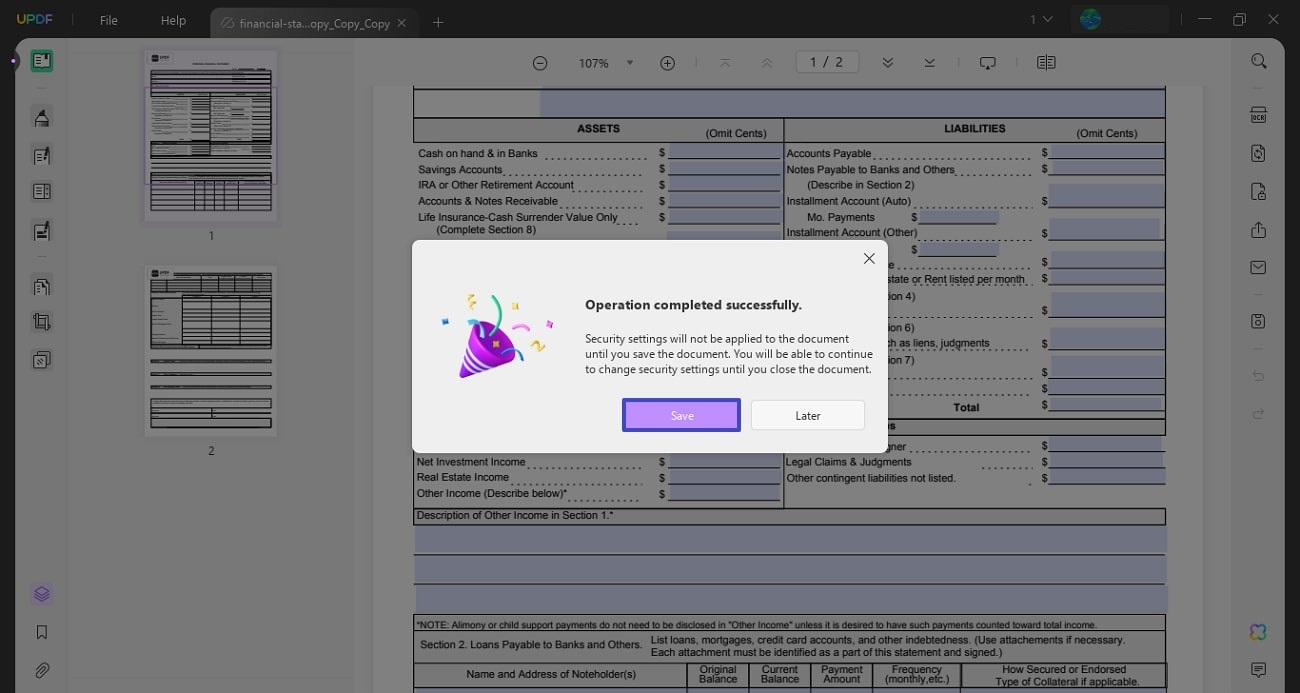Open the search magnifier icon

click(1258, 61)
